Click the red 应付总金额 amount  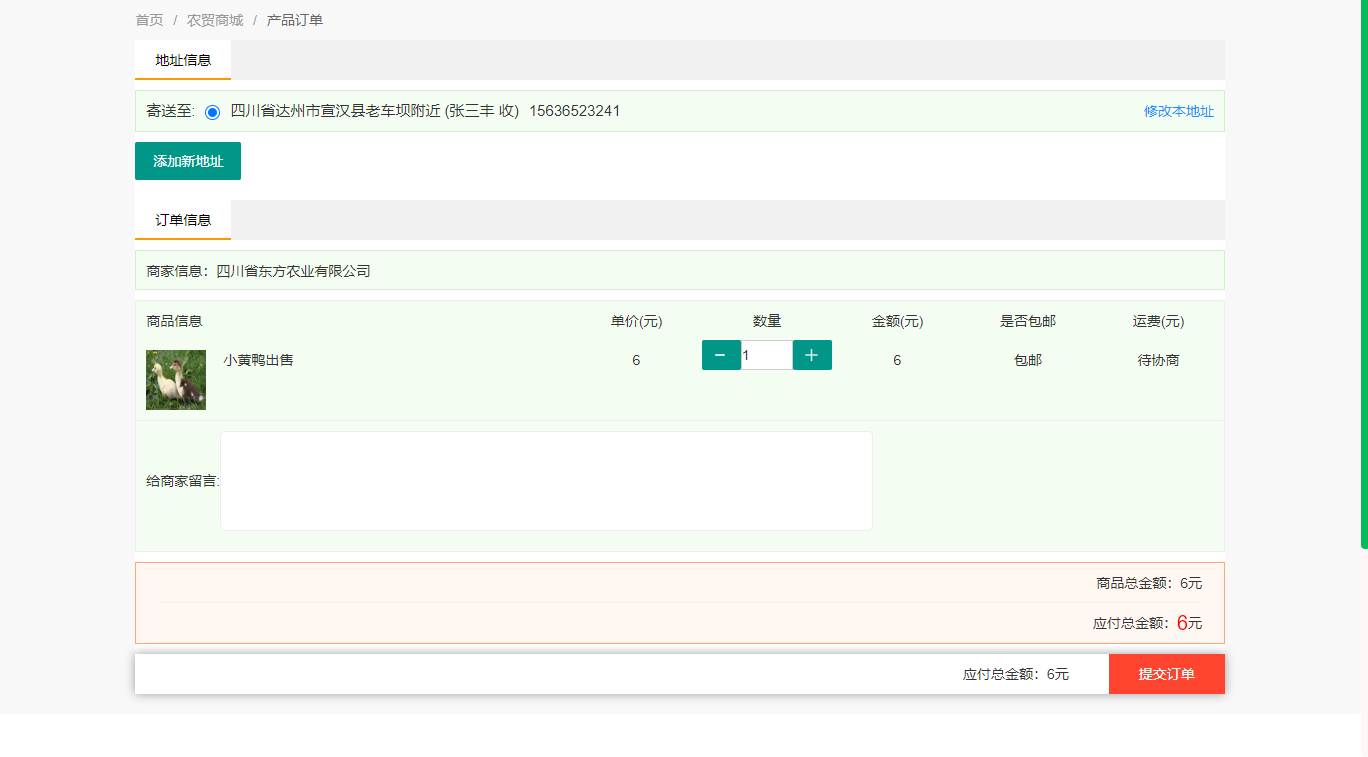click(x=1182, y=623)
